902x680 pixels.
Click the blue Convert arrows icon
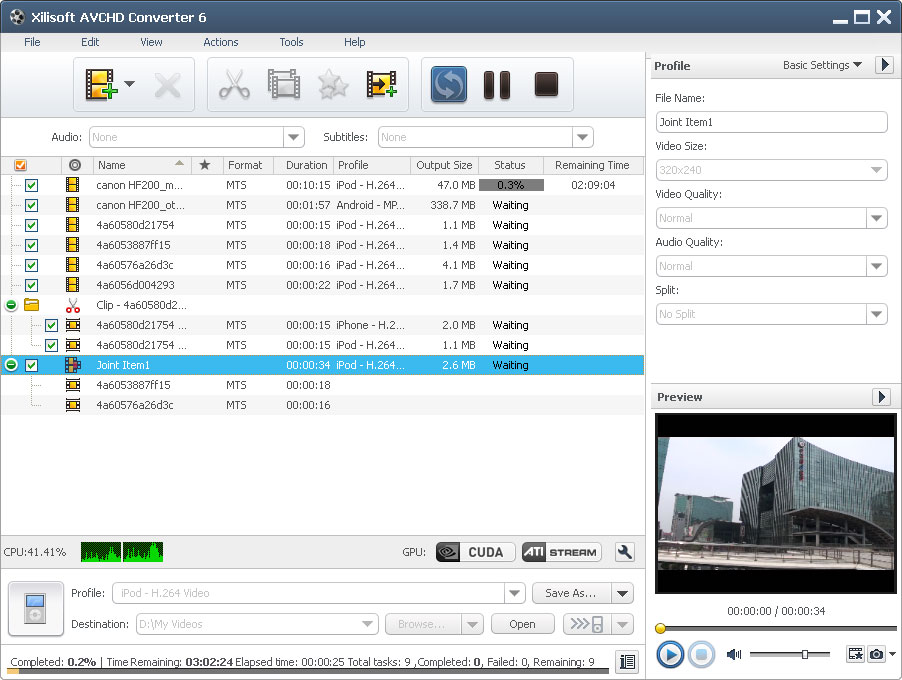449,85
